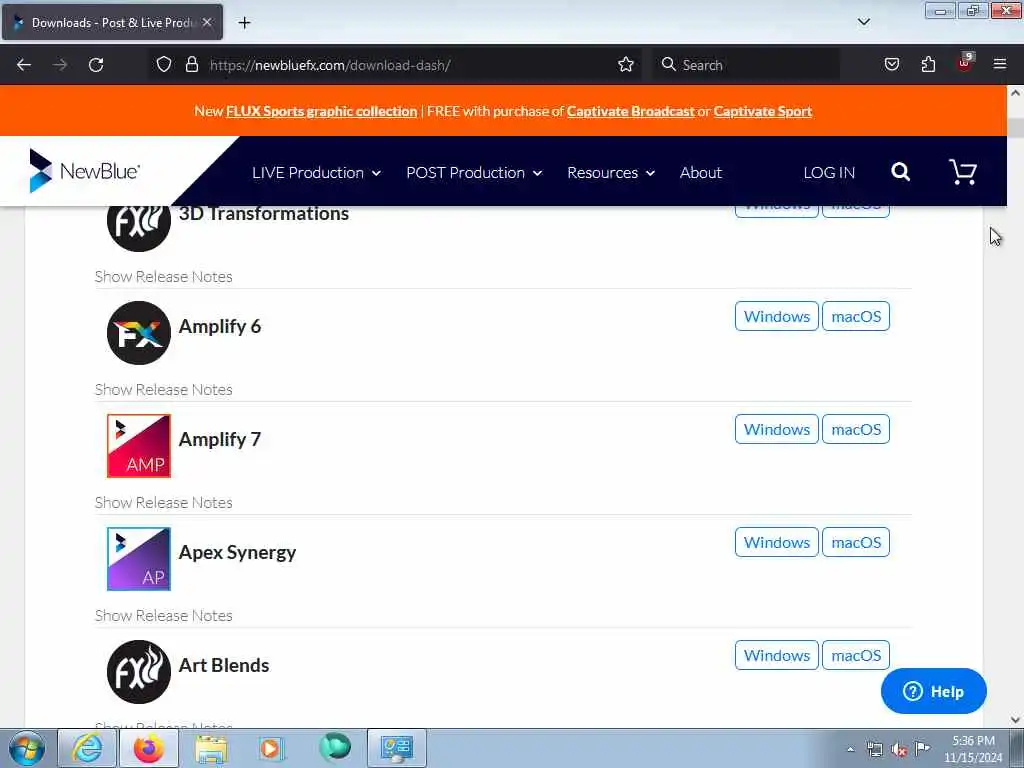Show Release Notes under Amplify 6

pos(163,389)
